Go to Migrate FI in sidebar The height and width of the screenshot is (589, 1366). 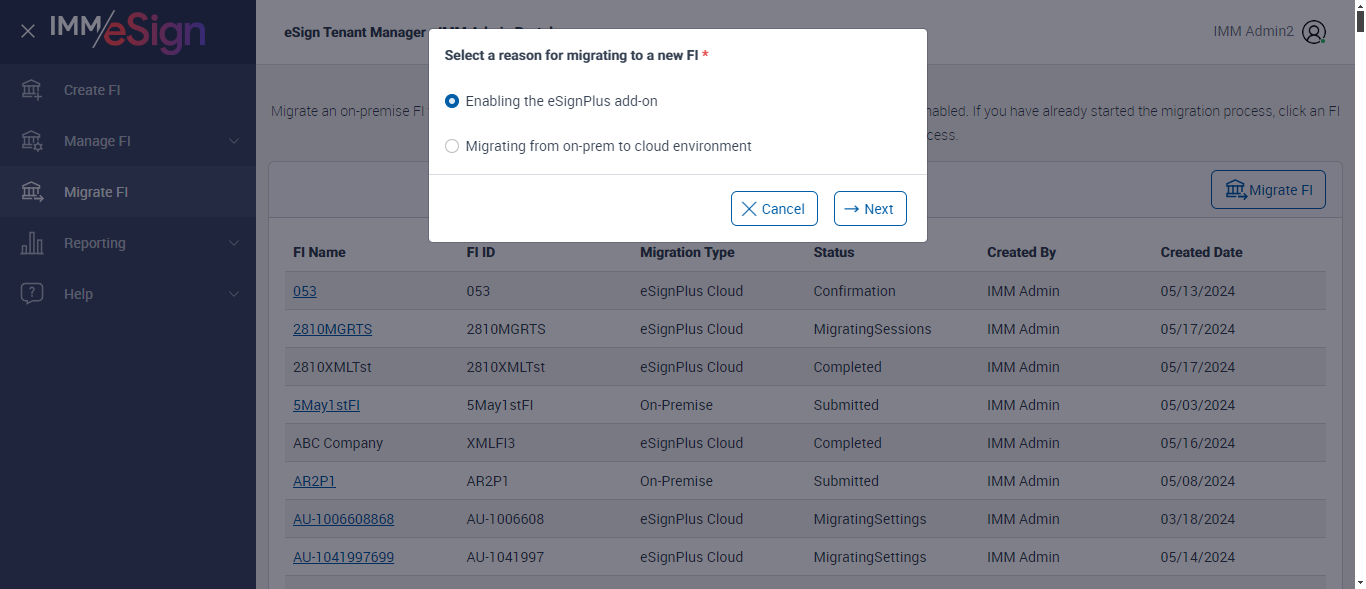click(96, 192)
